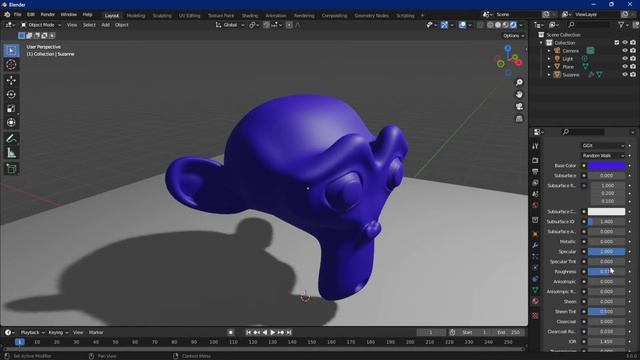
Task: Open the Random Walk subsurface method dropdown
Action: coord(603,156)
